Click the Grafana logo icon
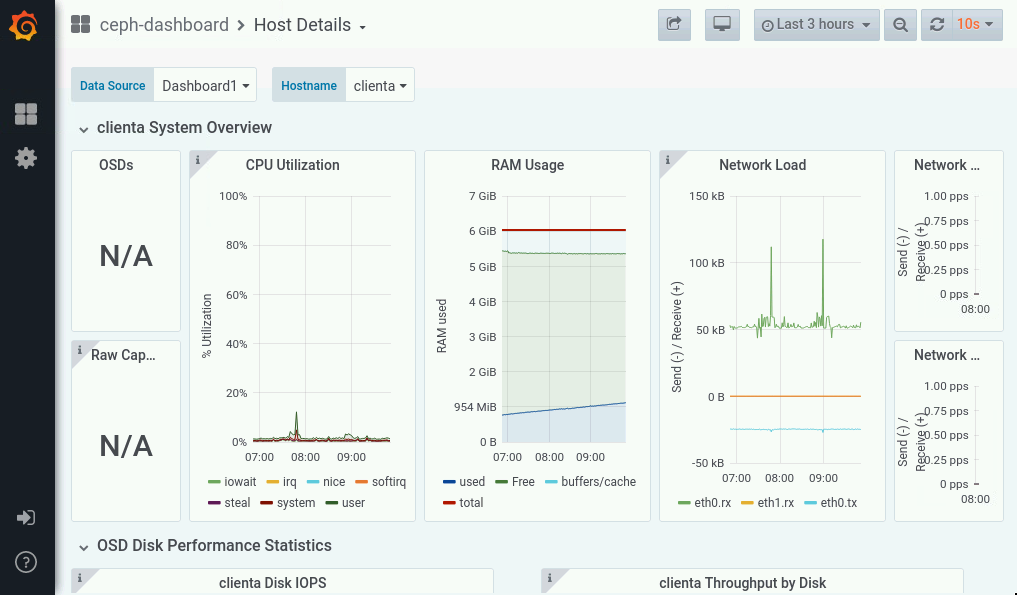 point(24,26)
